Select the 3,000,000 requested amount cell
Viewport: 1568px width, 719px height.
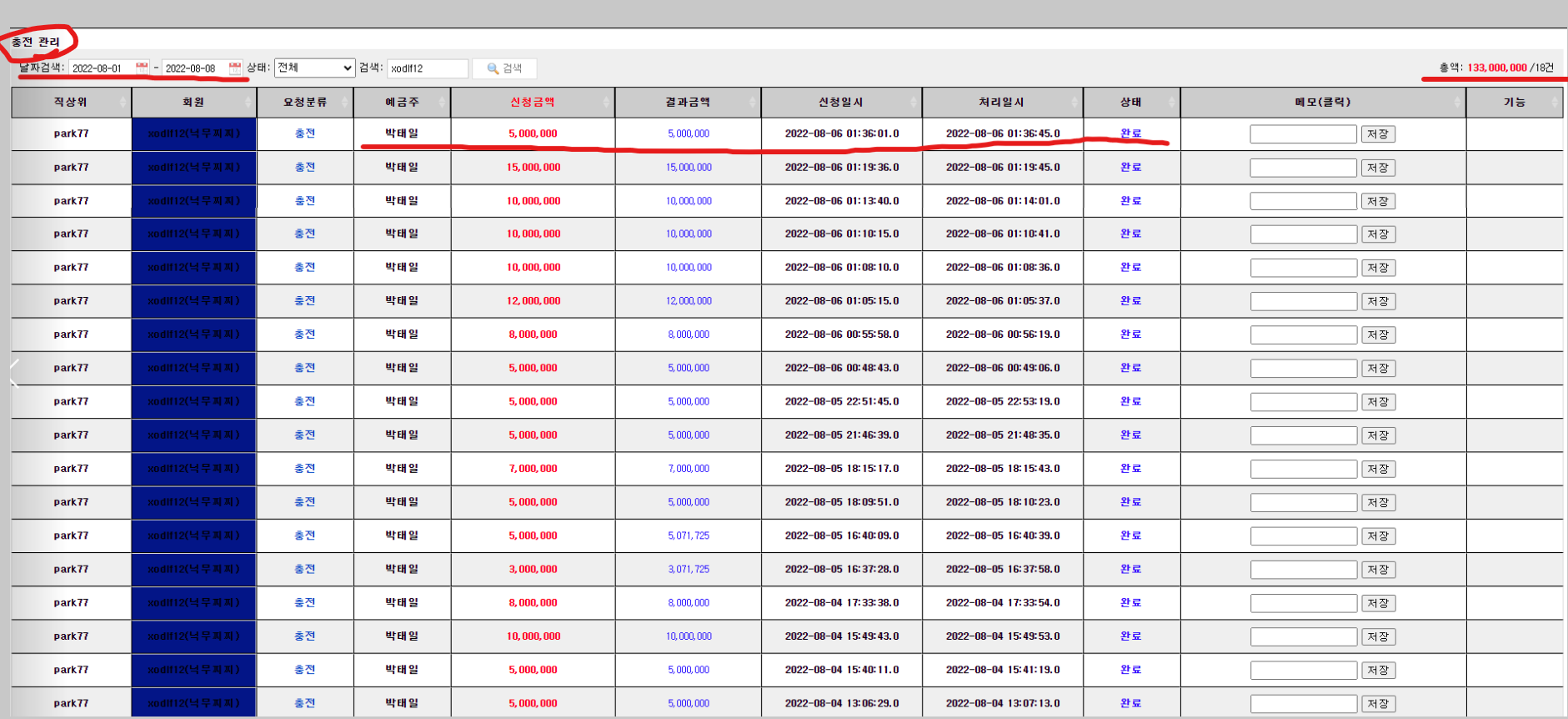[x=534, y=569]
